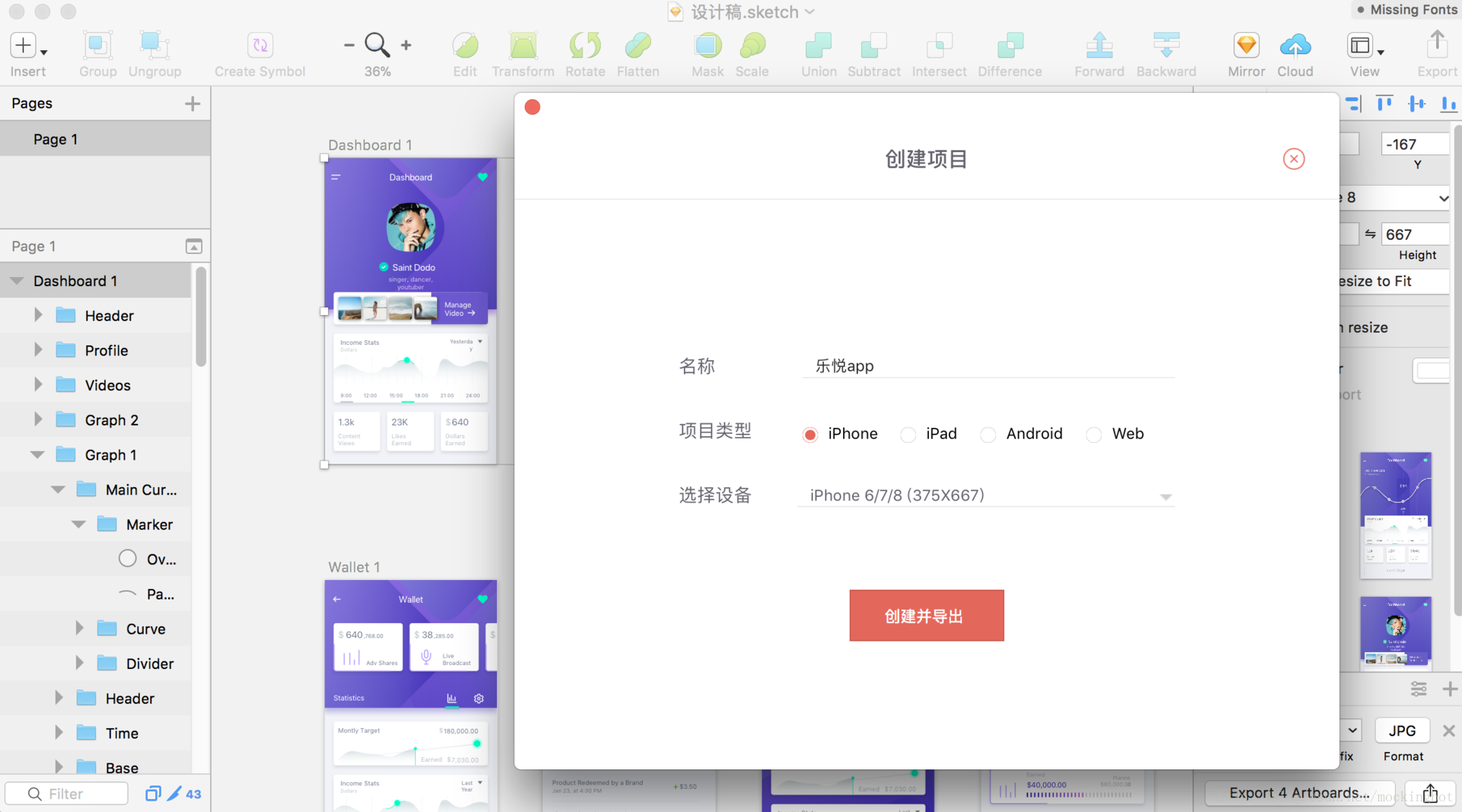Select the Edit tool
This screenshot has width=1462, height=812.
[x=464, y=46]
